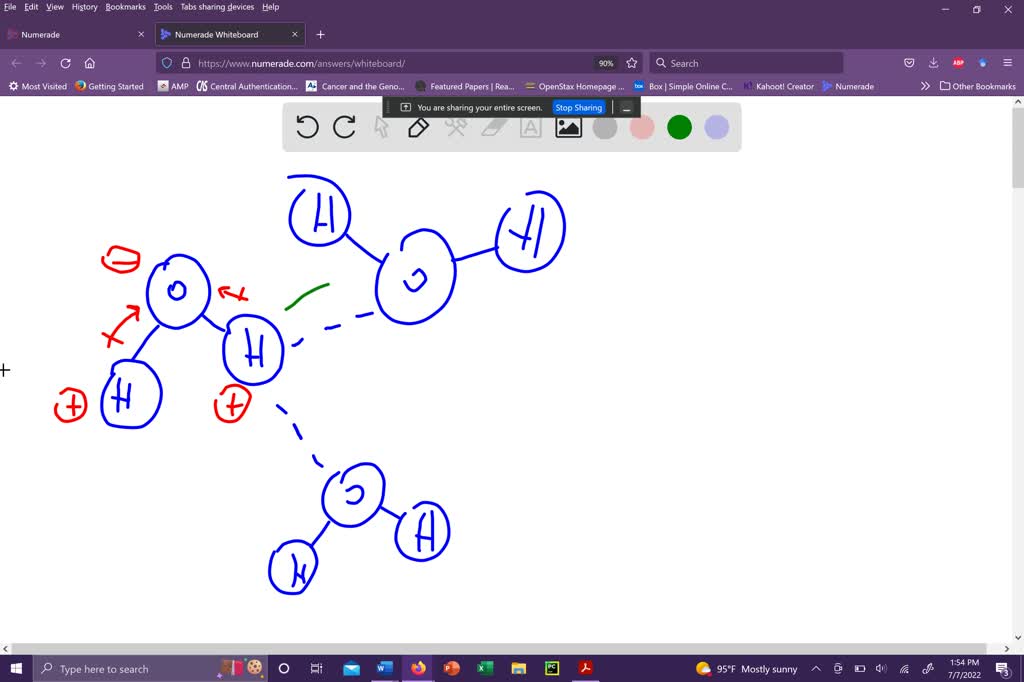Expand the hidden bookmarks chevron on the bookmarks bar

tap(925, 86)
